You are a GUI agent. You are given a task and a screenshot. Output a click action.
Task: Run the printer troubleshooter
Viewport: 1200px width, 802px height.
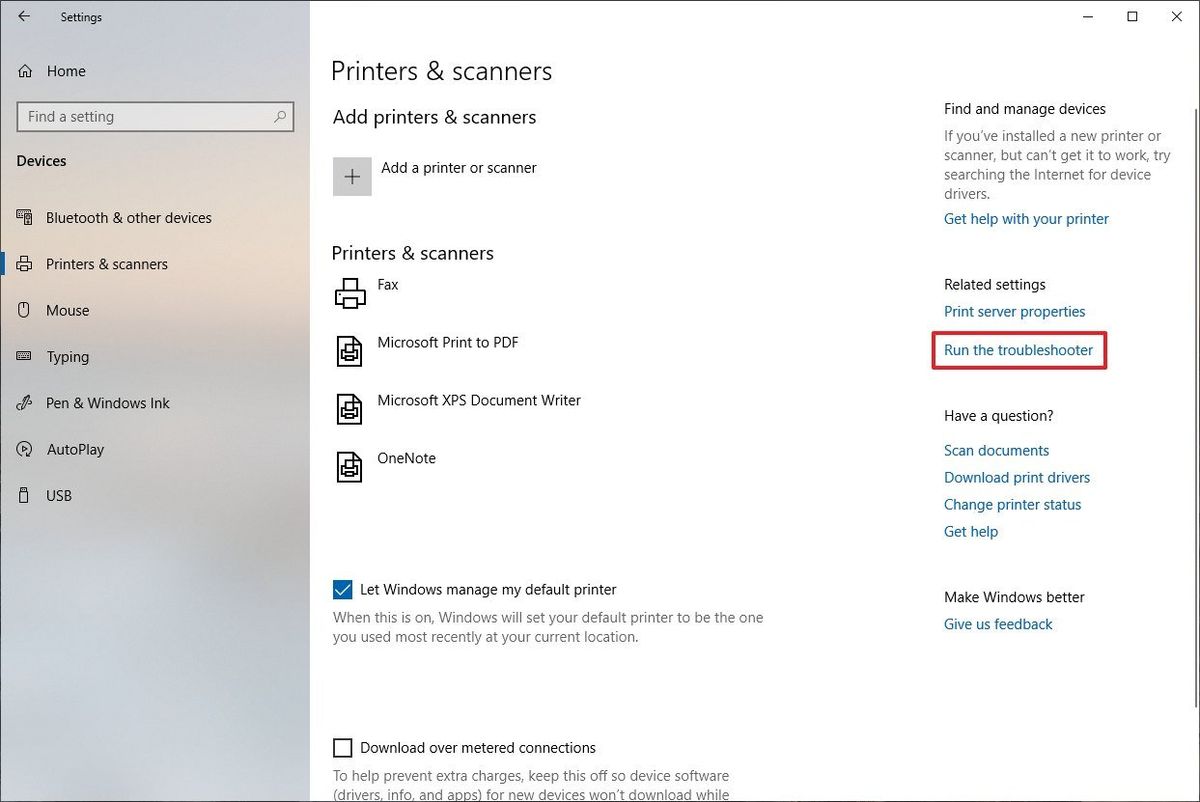click(x=1018, y=350)
